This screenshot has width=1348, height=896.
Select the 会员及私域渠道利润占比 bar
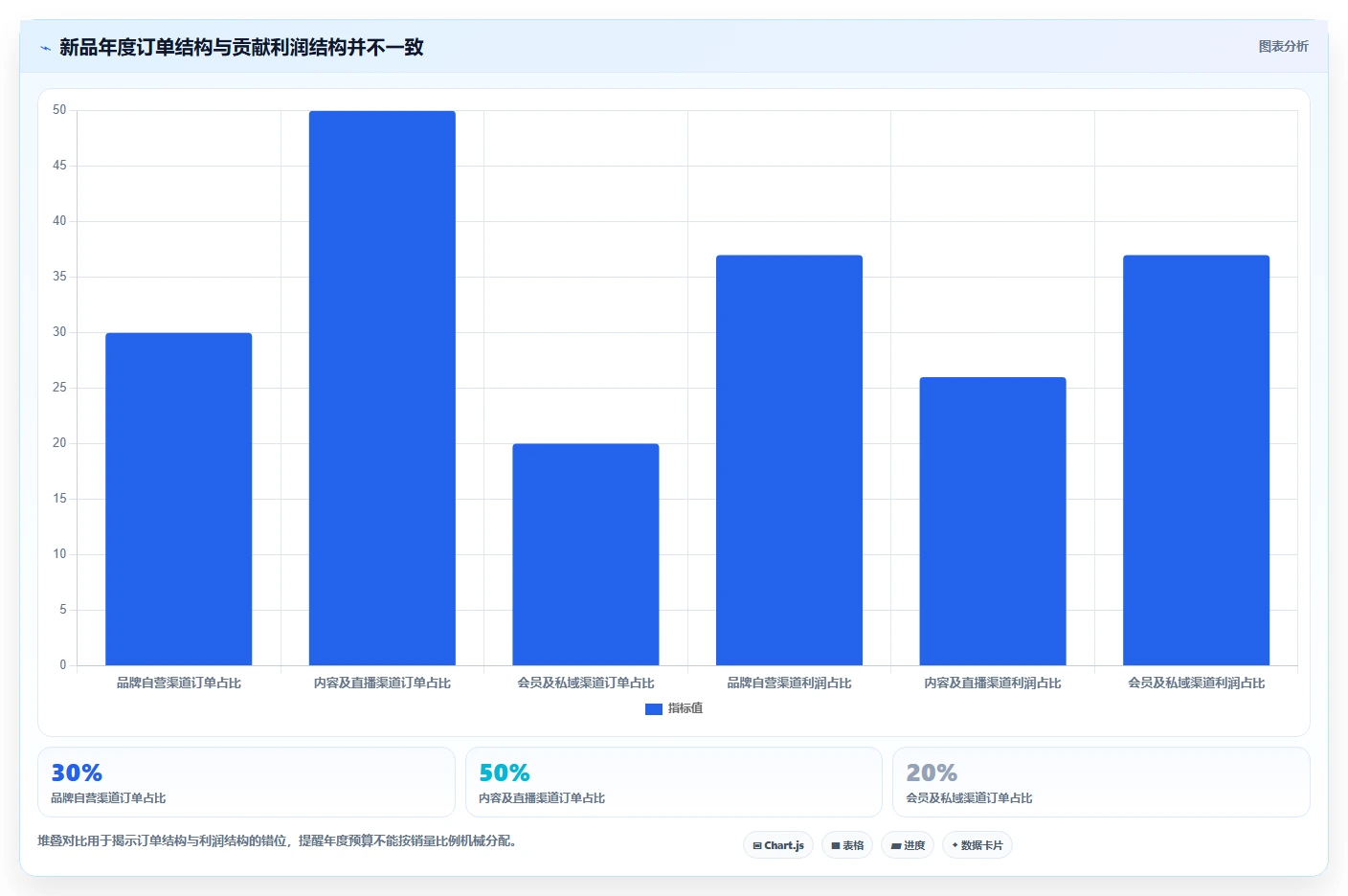click(1197, 460)
